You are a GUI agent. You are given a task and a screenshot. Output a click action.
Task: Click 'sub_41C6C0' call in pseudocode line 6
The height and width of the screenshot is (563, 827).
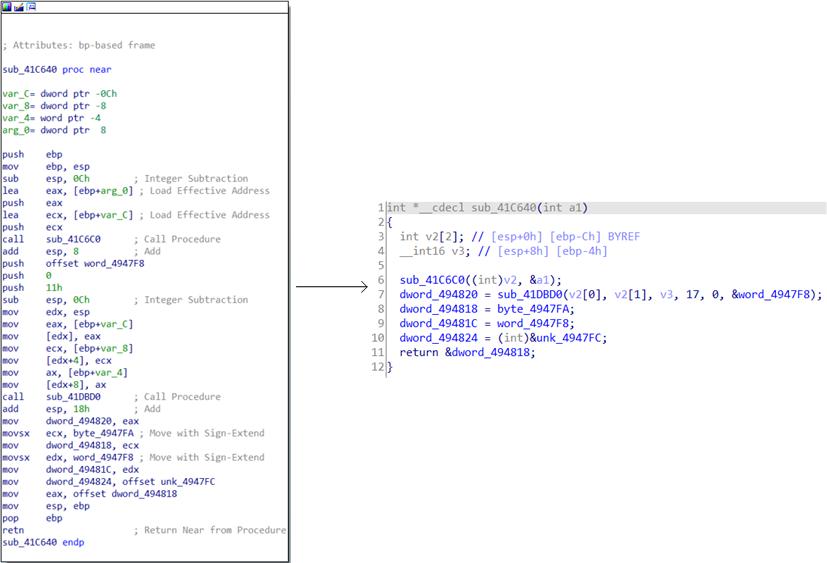[432, 280]
